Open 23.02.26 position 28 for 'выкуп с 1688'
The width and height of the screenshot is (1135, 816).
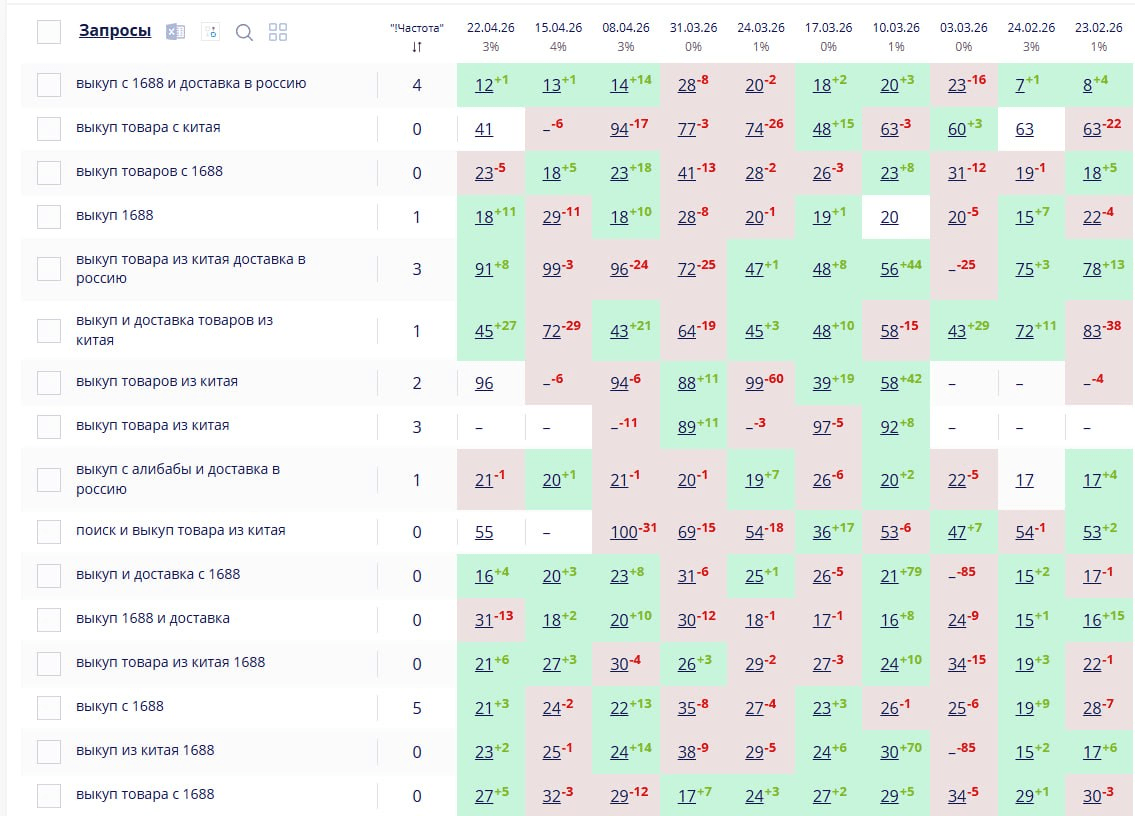coord(1092,709)
